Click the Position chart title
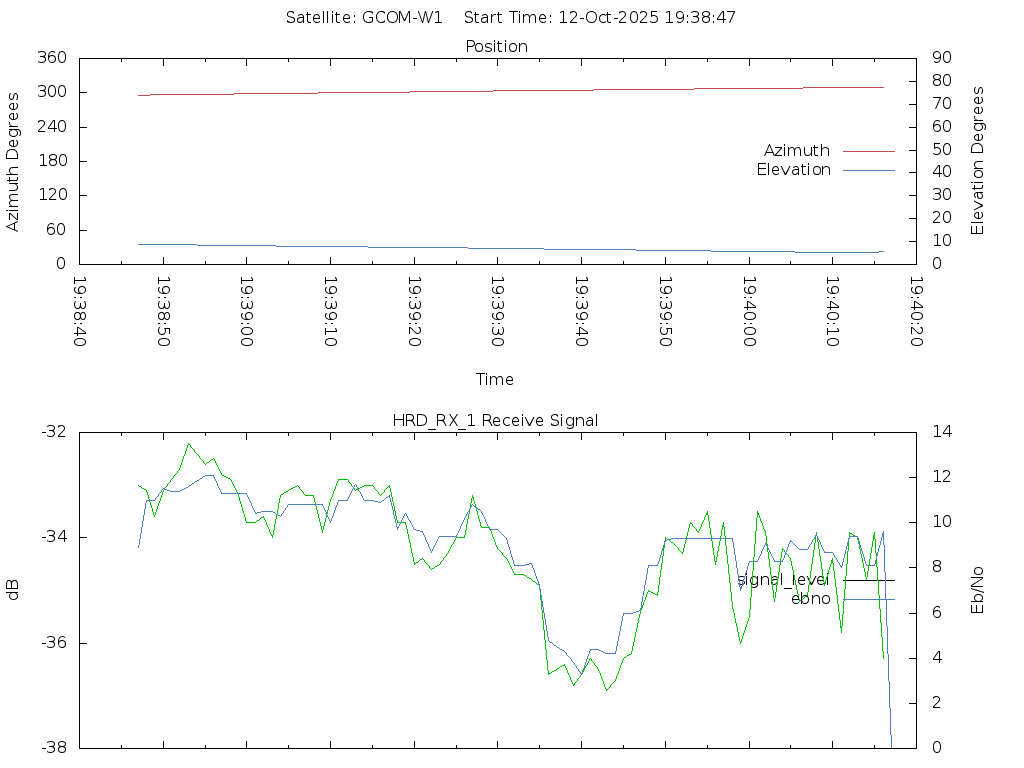Image resolution: width=1024 pixels, height=768 pixels. 496,46
